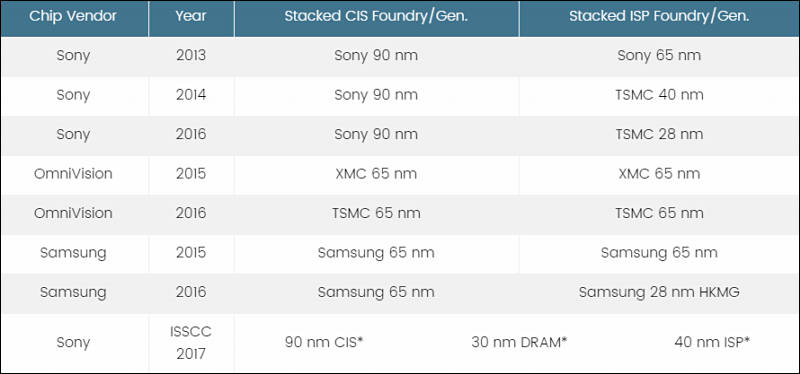This screenshot has width=800, height=374.
Task: Select the TSMC 65 nm CIS cell
Action: pos(377,213)
